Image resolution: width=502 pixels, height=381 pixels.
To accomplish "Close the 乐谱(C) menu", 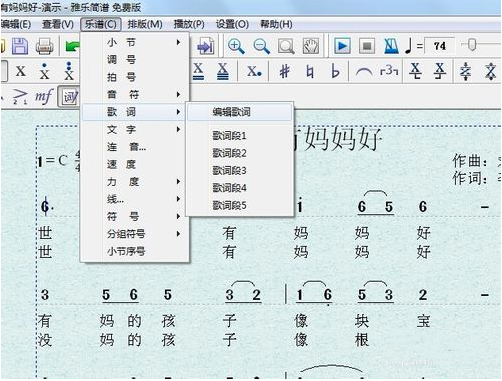I will [100, 24].
